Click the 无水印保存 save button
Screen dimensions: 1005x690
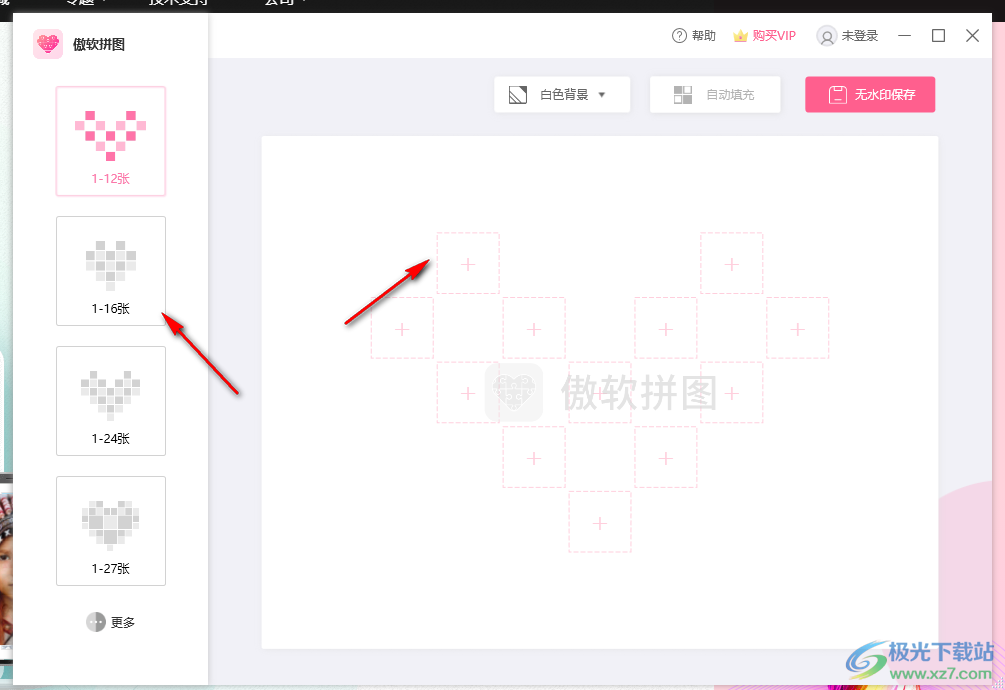870,94
